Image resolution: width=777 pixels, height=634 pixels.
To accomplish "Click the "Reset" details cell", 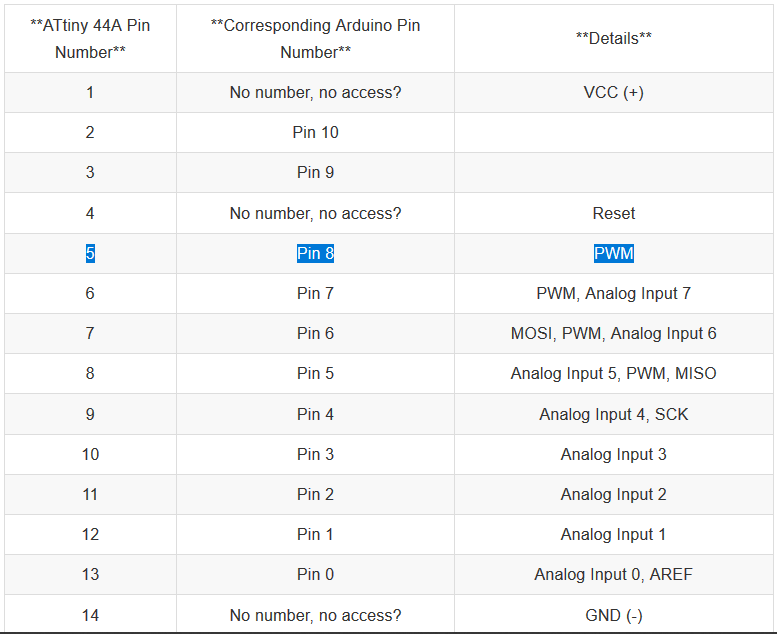I will tap(613, 213).
